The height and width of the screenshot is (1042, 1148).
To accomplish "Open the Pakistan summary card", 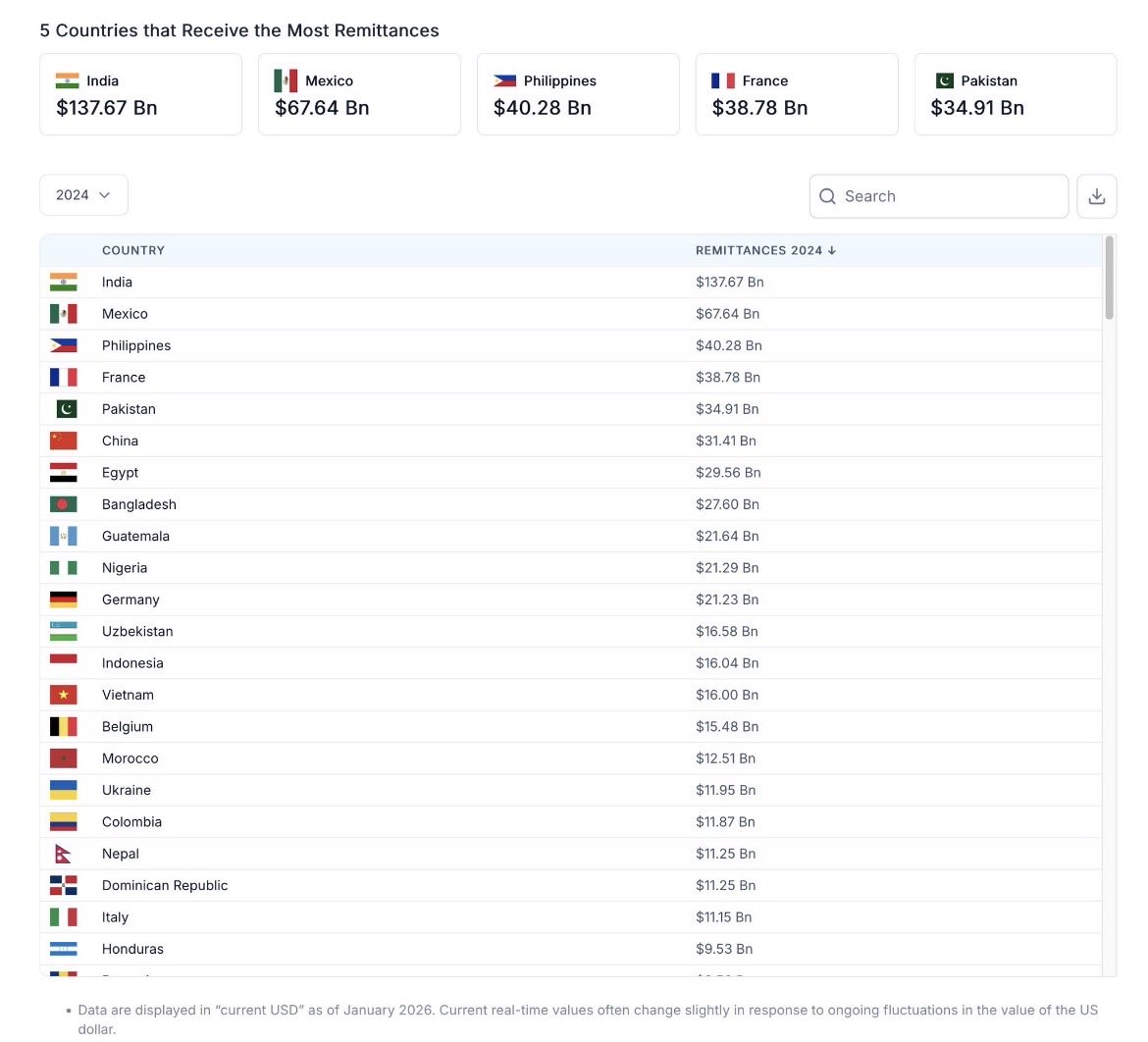I will pyautogui.click(x=1016, y=94).
